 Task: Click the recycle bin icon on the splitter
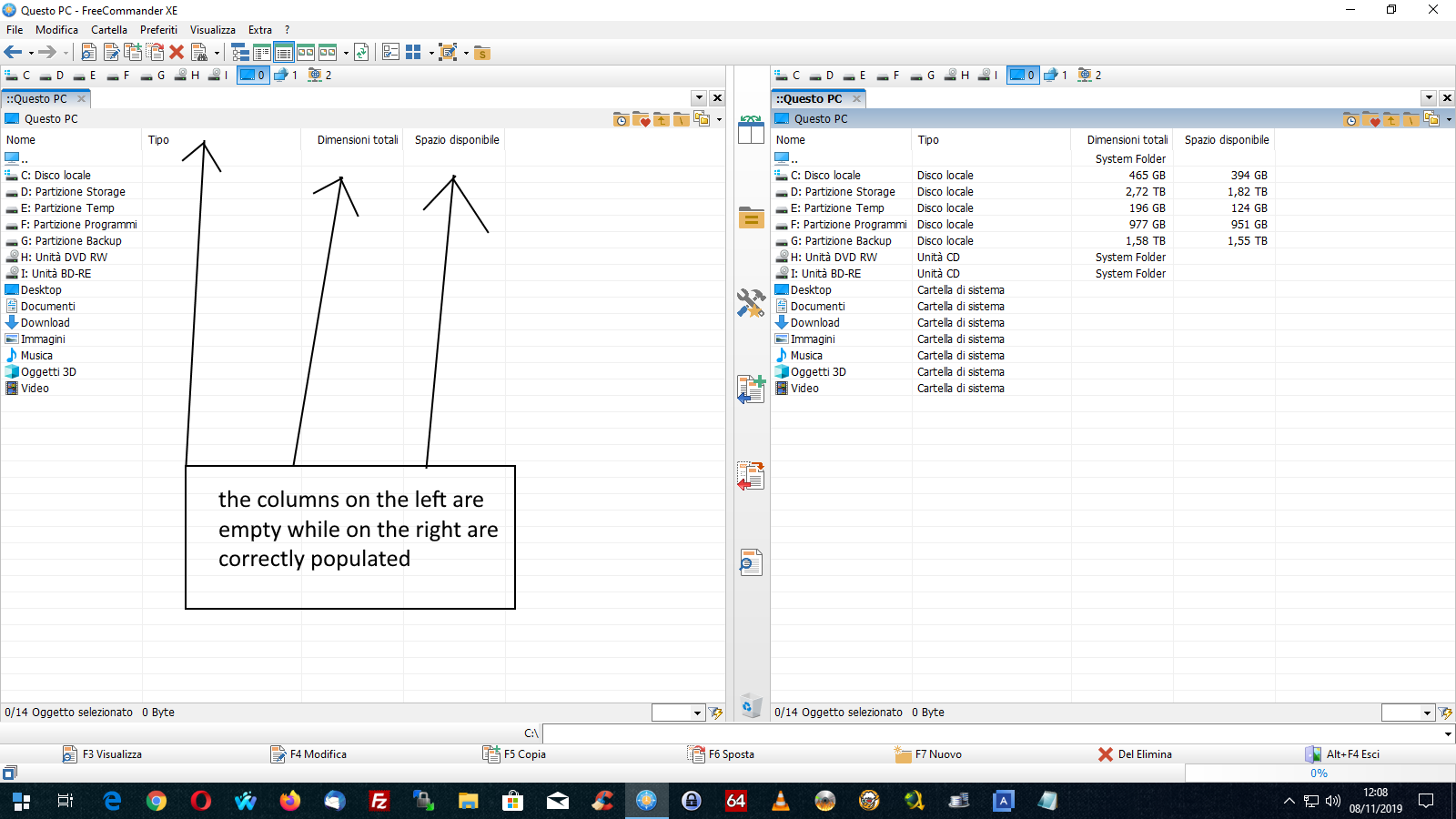tap(751, 705)
